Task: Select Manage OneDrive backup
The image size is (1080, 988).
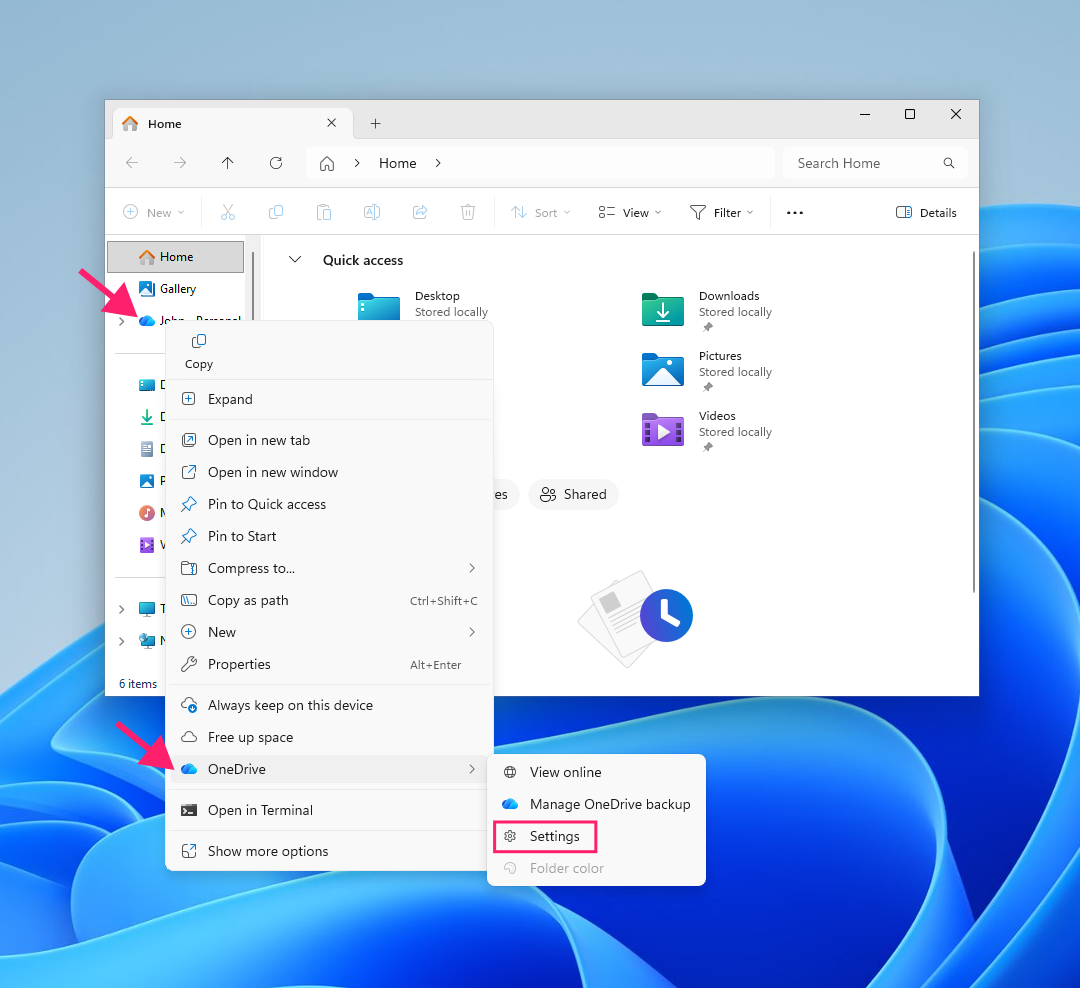Action: point(596,804)
